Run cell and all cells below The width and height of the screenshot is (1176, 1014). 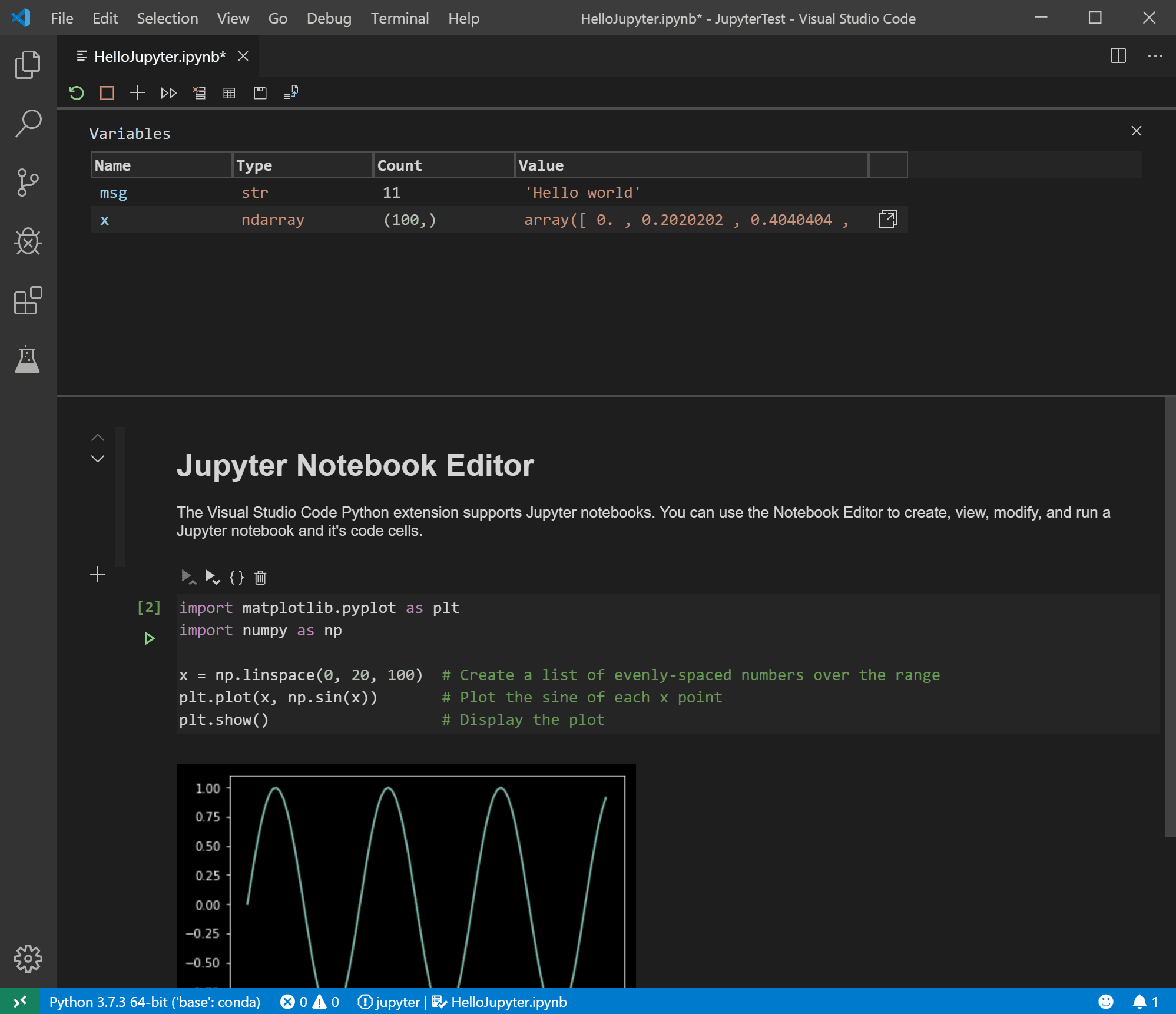213,577
